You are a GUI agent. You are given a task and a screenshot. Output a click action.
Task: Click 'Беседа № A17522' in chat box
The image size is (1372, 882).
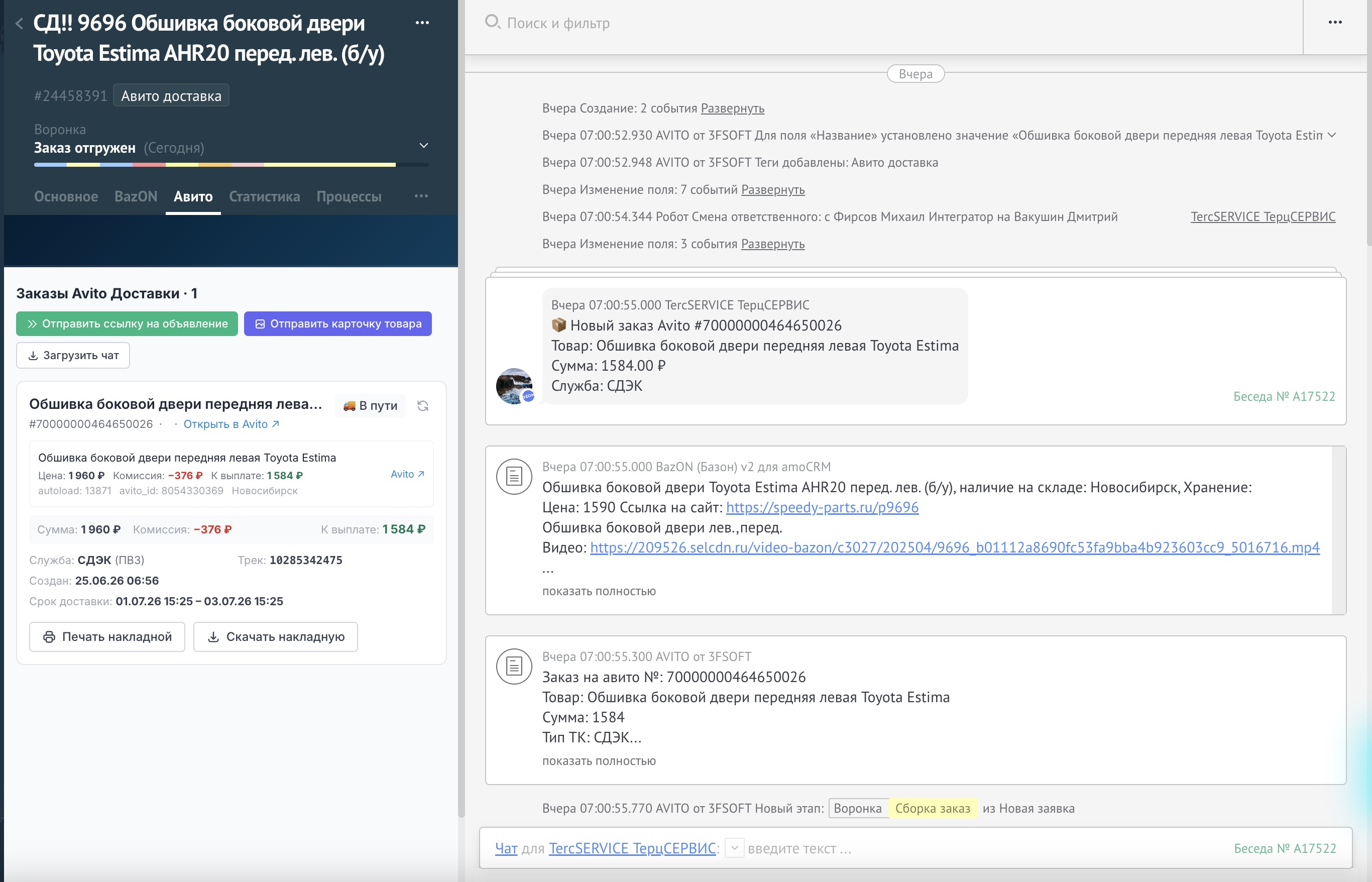coord(1285,848)
